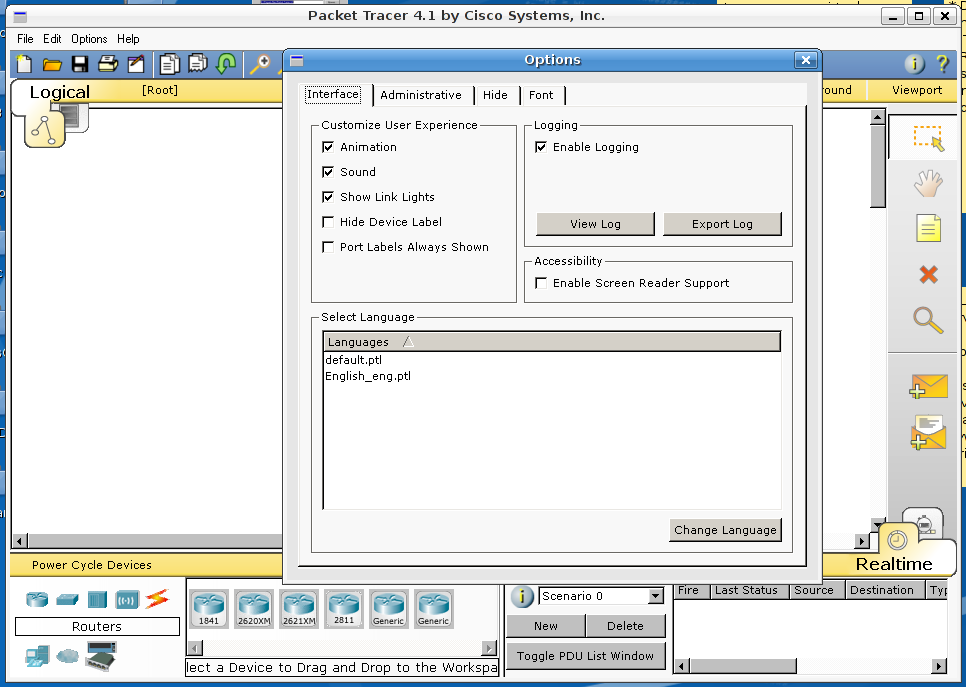Image resolution: width=966 pixels, height=687 pixels.
Task: Click the New file toolbar icon
Action: (24, 63)
